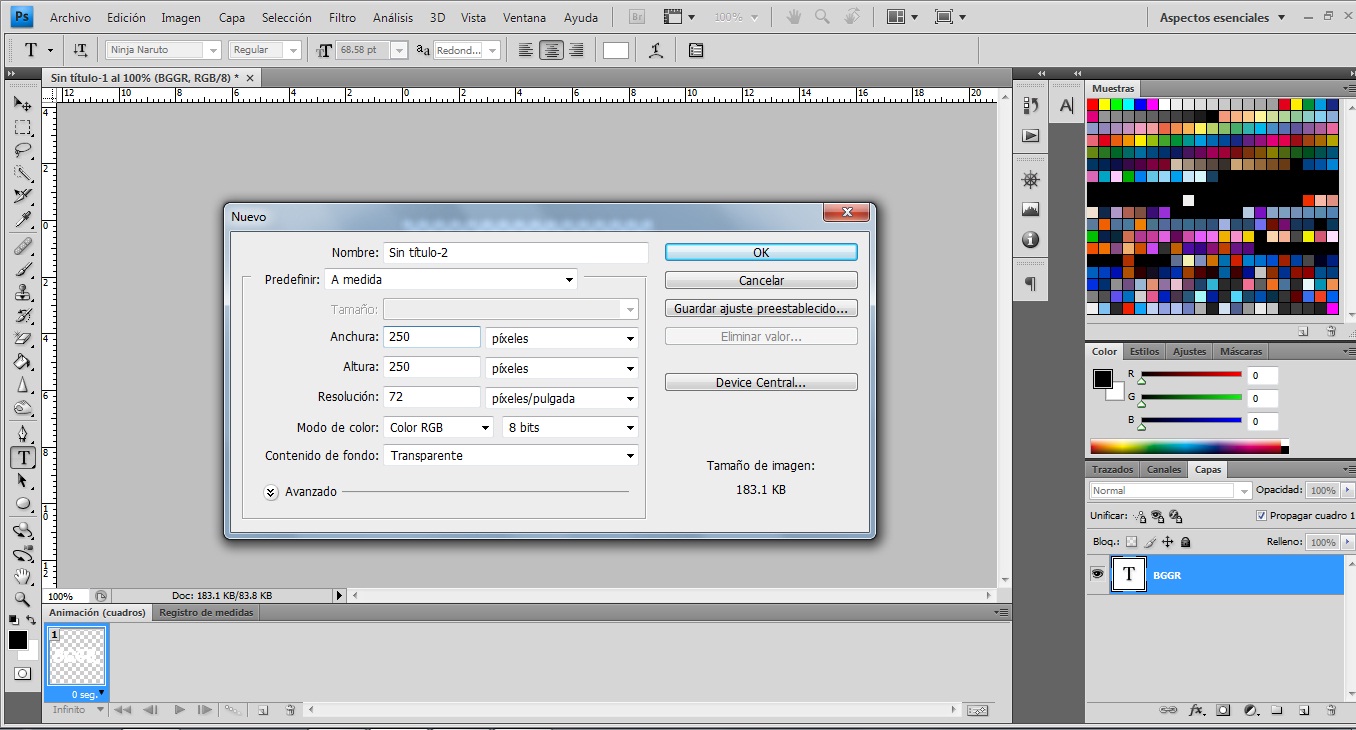Launch Adobe Bridge with Br icon
The width and height of the screenshot is (1356, 730).
point(637,17)
